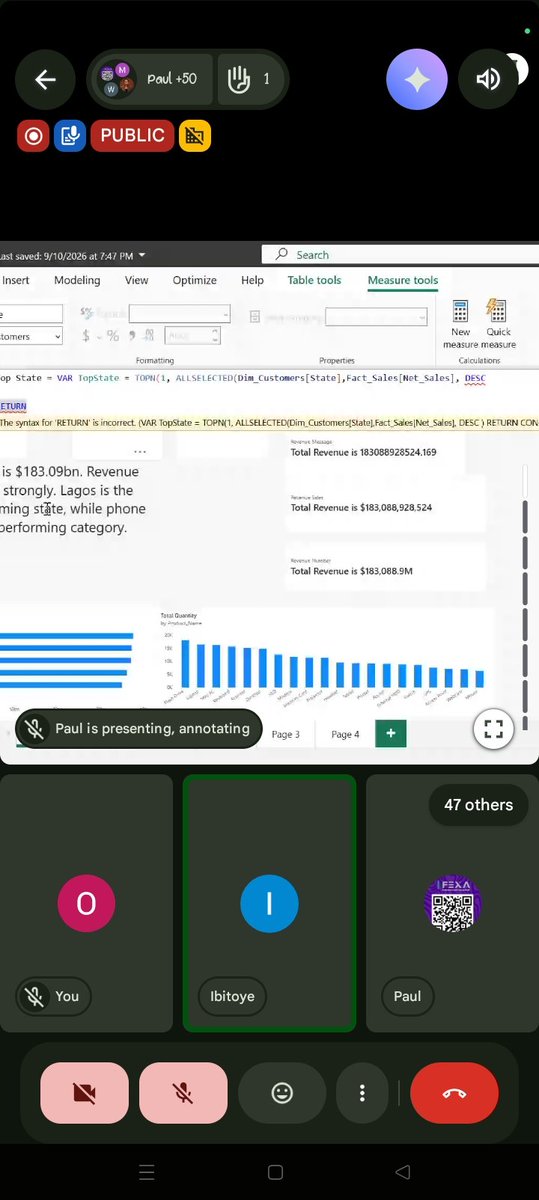The image size is (539, 1200).
Task: Open the View ribbon tab
Action: pos(136,281)
